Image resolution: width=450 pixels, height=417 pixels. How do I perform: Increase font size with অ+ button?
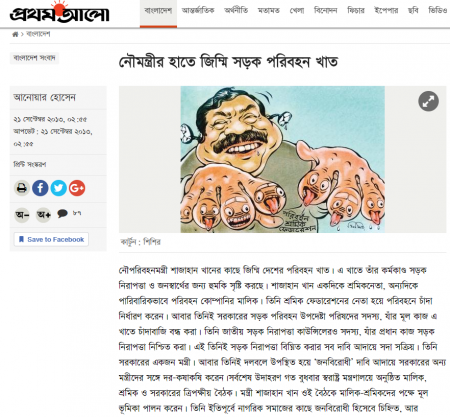[44, 215]
